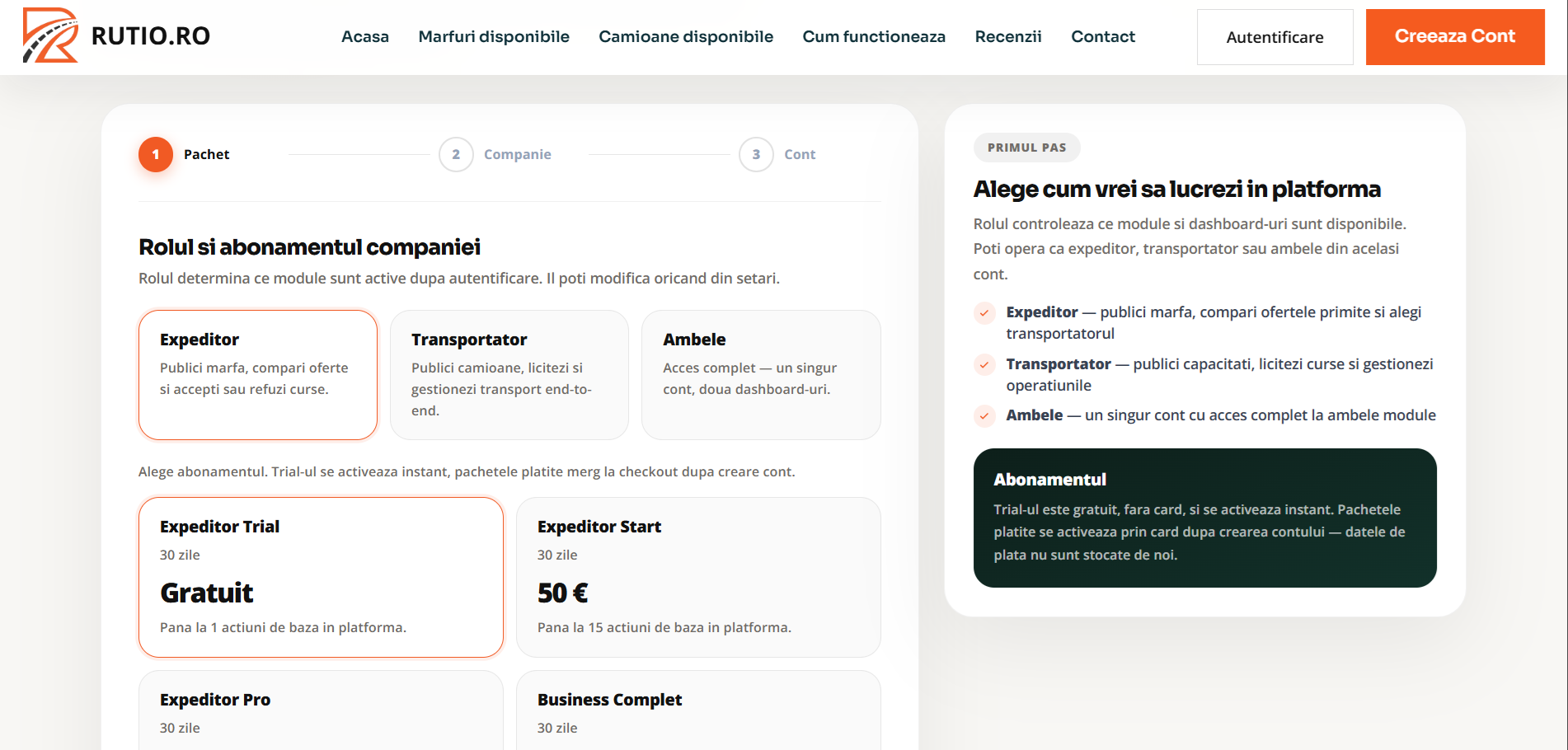
Task: Select the Expeditor Start 50 € plan
Action: pyautogui.click(x=698, y=577)
